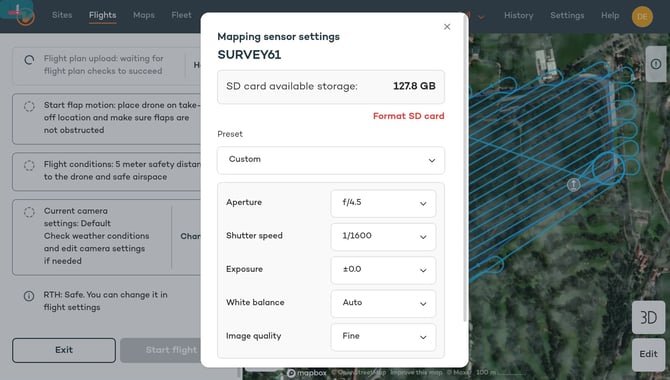Click the map info icon button
The image size is (670, 380).
[x=656, y=64]
